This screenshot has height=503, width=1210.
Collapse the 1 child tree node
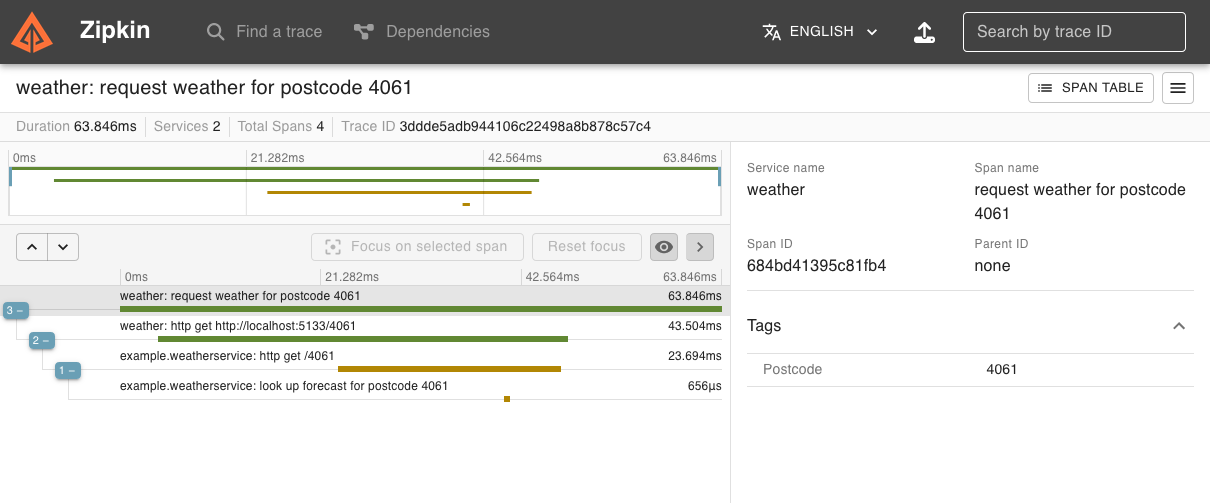click(x=68, y=371)
